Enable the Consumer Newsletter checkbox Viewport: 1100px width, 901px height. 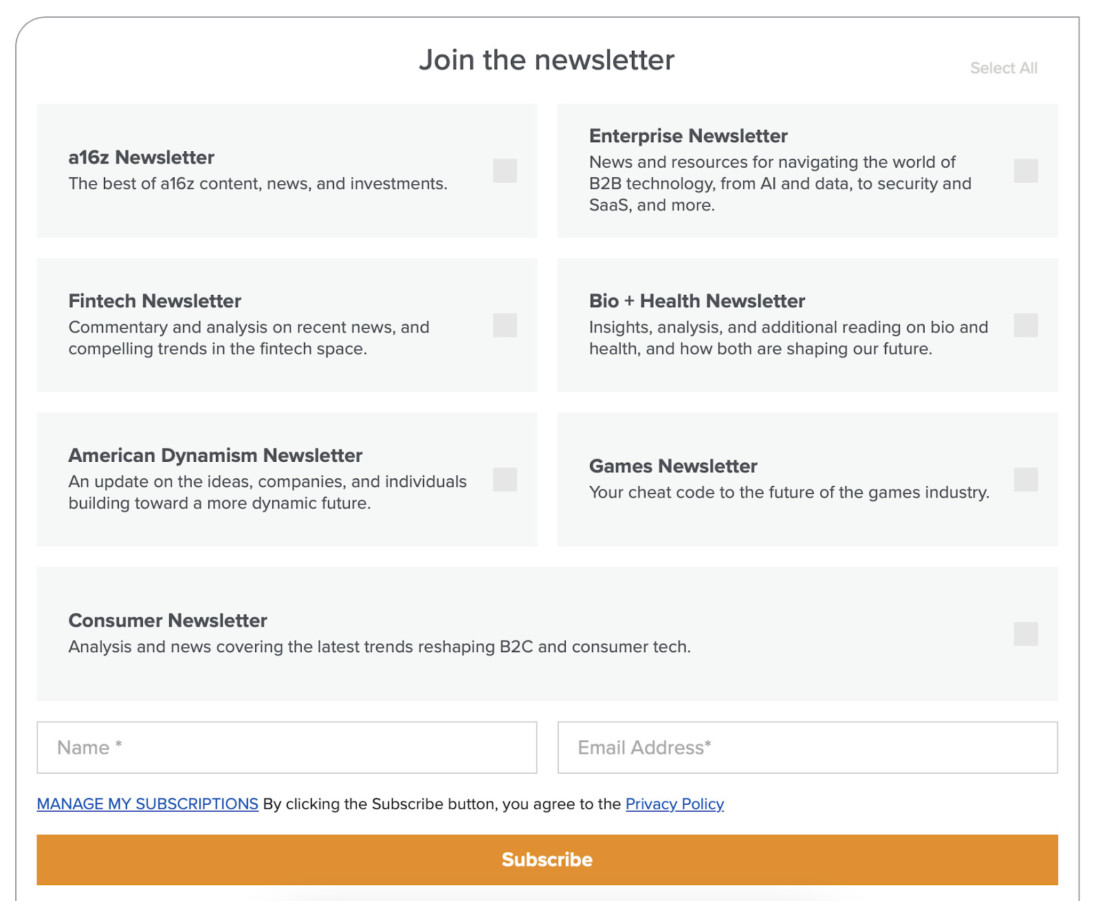click(x=1026, y=633)
